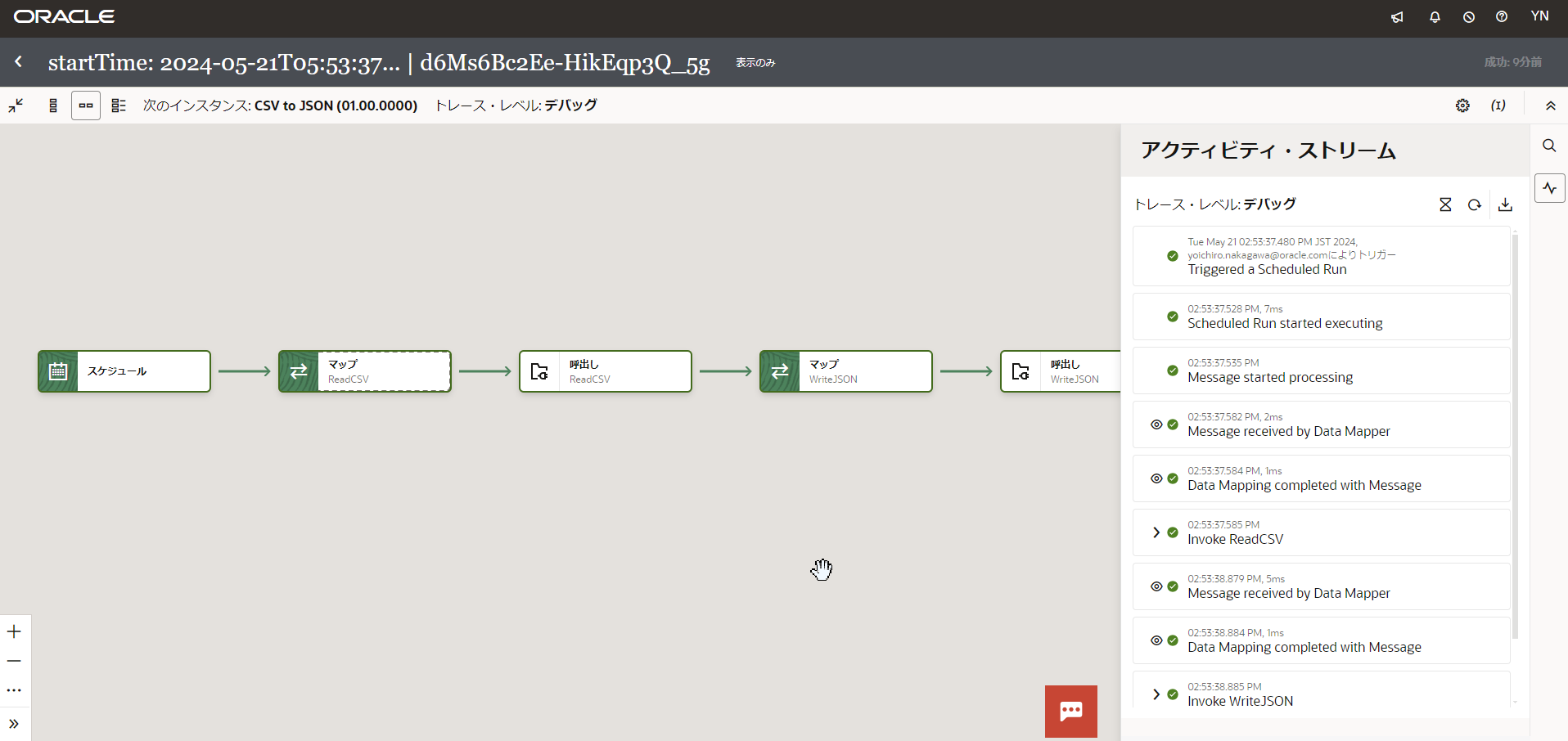Switch to vertical layout view
Screen dimensions: 1568x741
[53, 106]
